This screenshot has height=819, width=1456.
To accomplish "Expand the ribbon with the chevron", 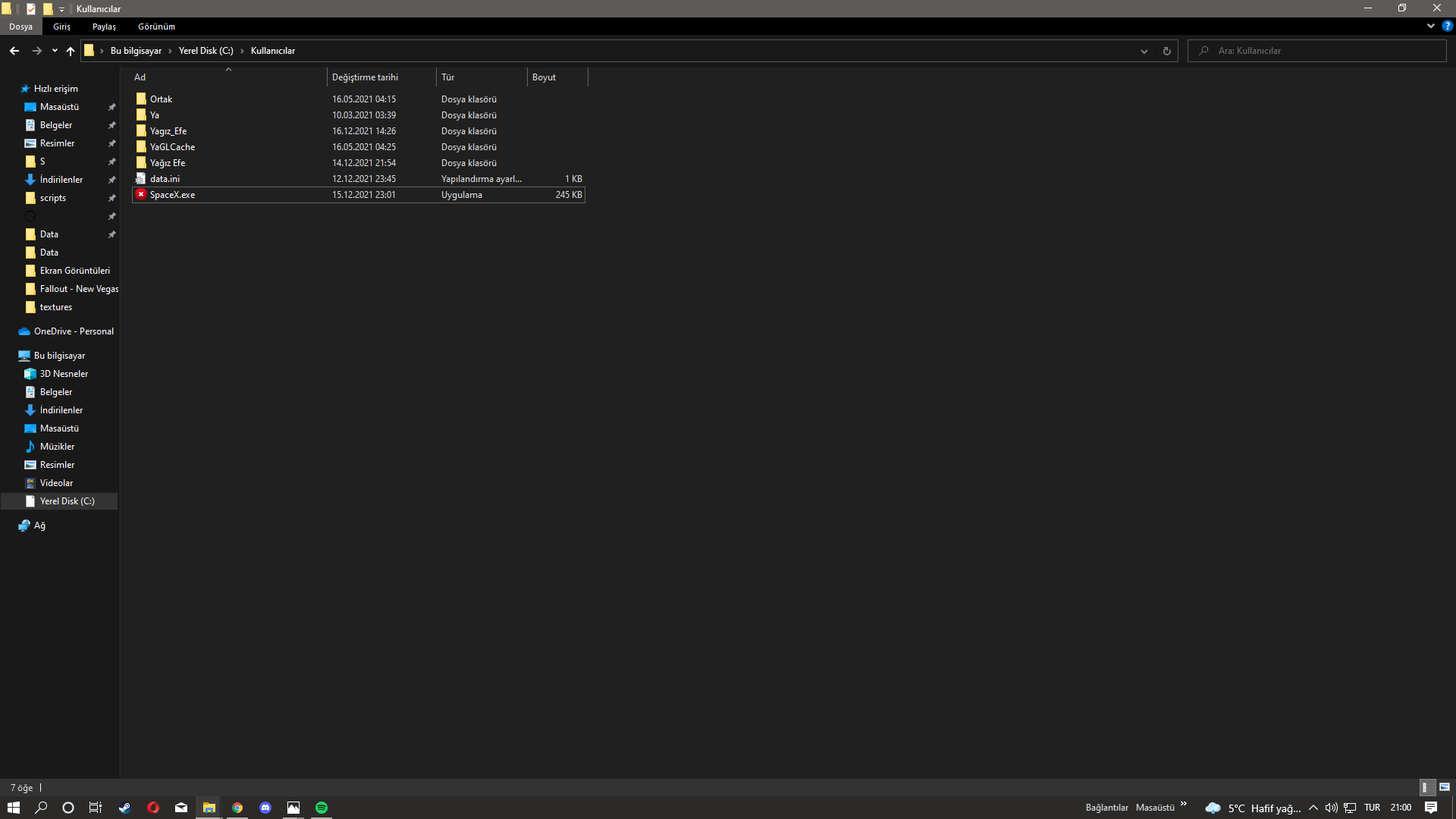I will pyautogui.click(x=1430, y=26).
